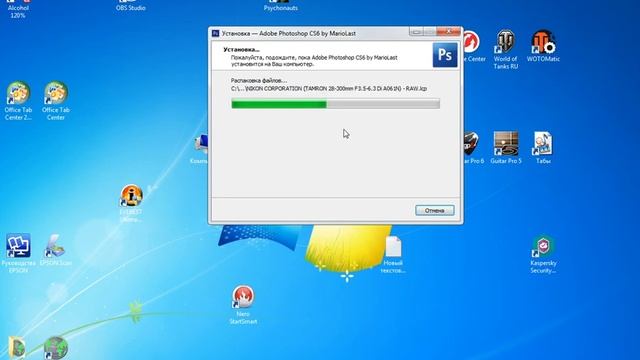This screenshot has width=640, height=360.
Task: Select the Kaspersky Security desktop icon
Action: click(543, 255)
